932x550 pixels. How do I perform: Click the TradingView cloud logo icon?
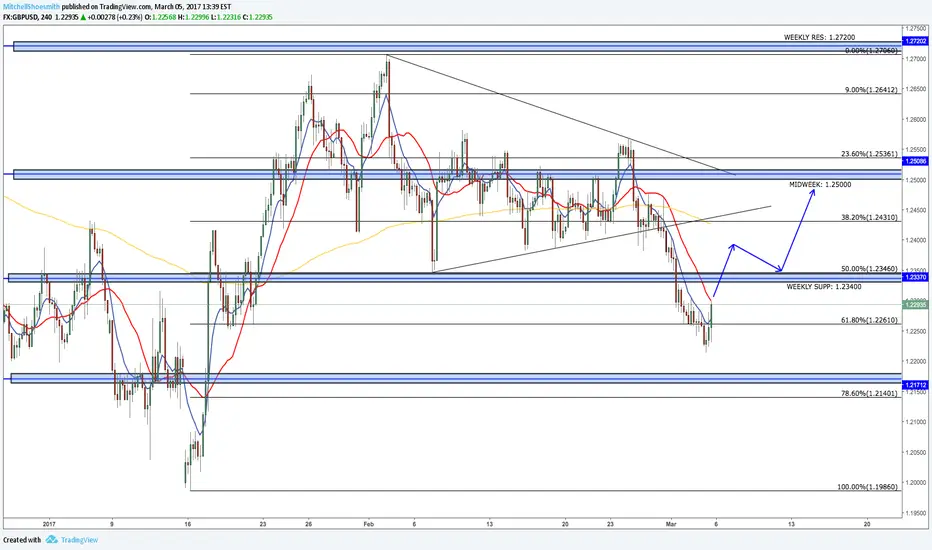52,540
